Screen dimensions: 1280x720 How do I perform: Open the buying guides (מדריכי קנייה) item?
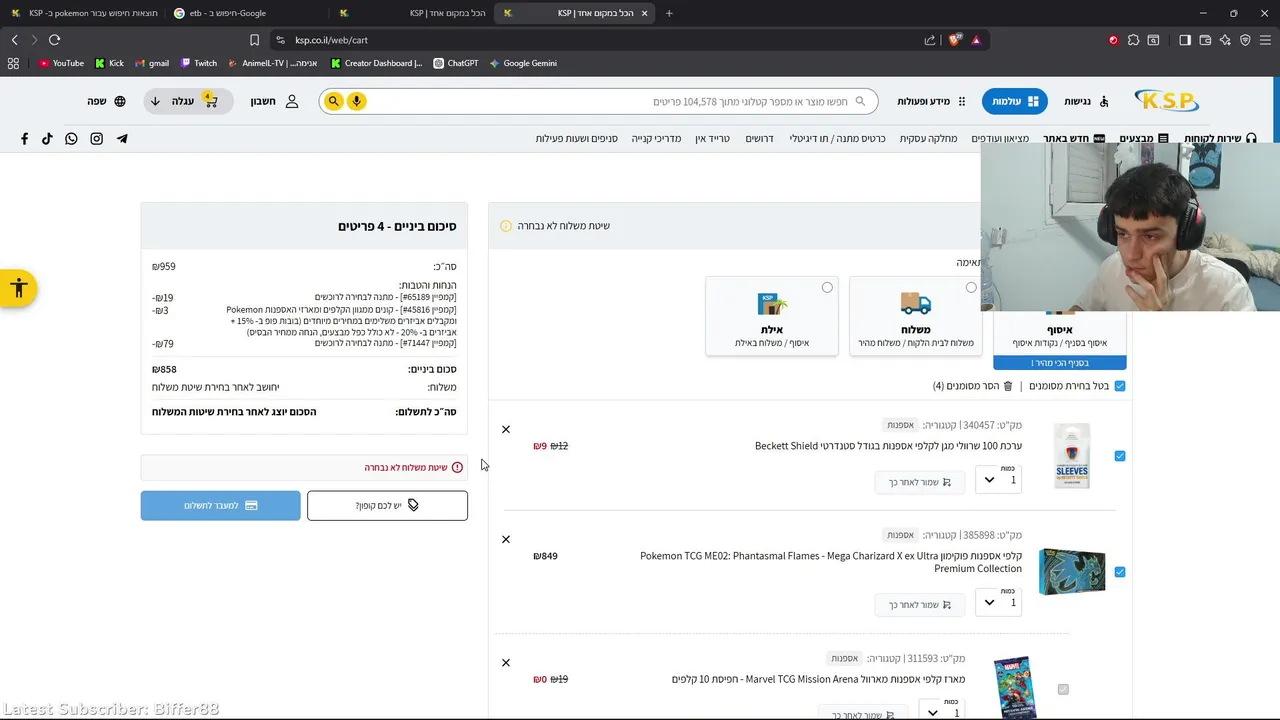pyautogui.click(x=656, y=139)
